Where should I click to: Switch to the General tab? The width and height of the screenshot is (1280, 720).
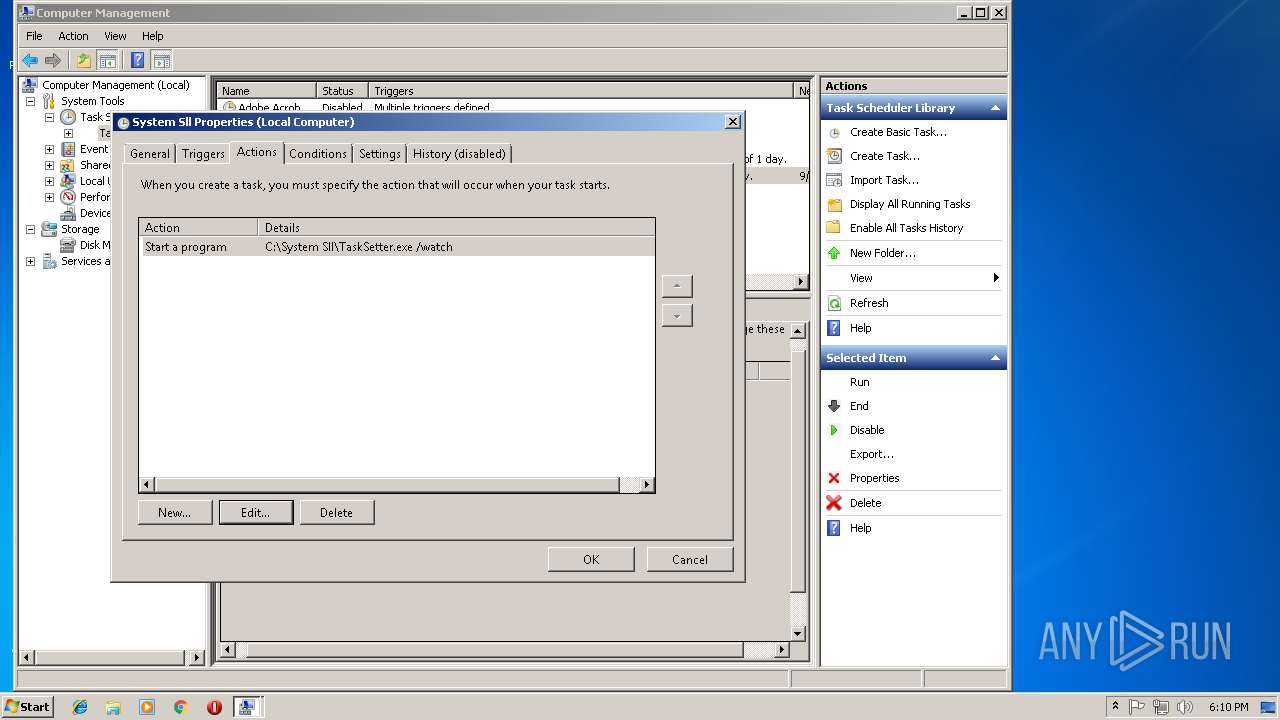coord(150,153)
